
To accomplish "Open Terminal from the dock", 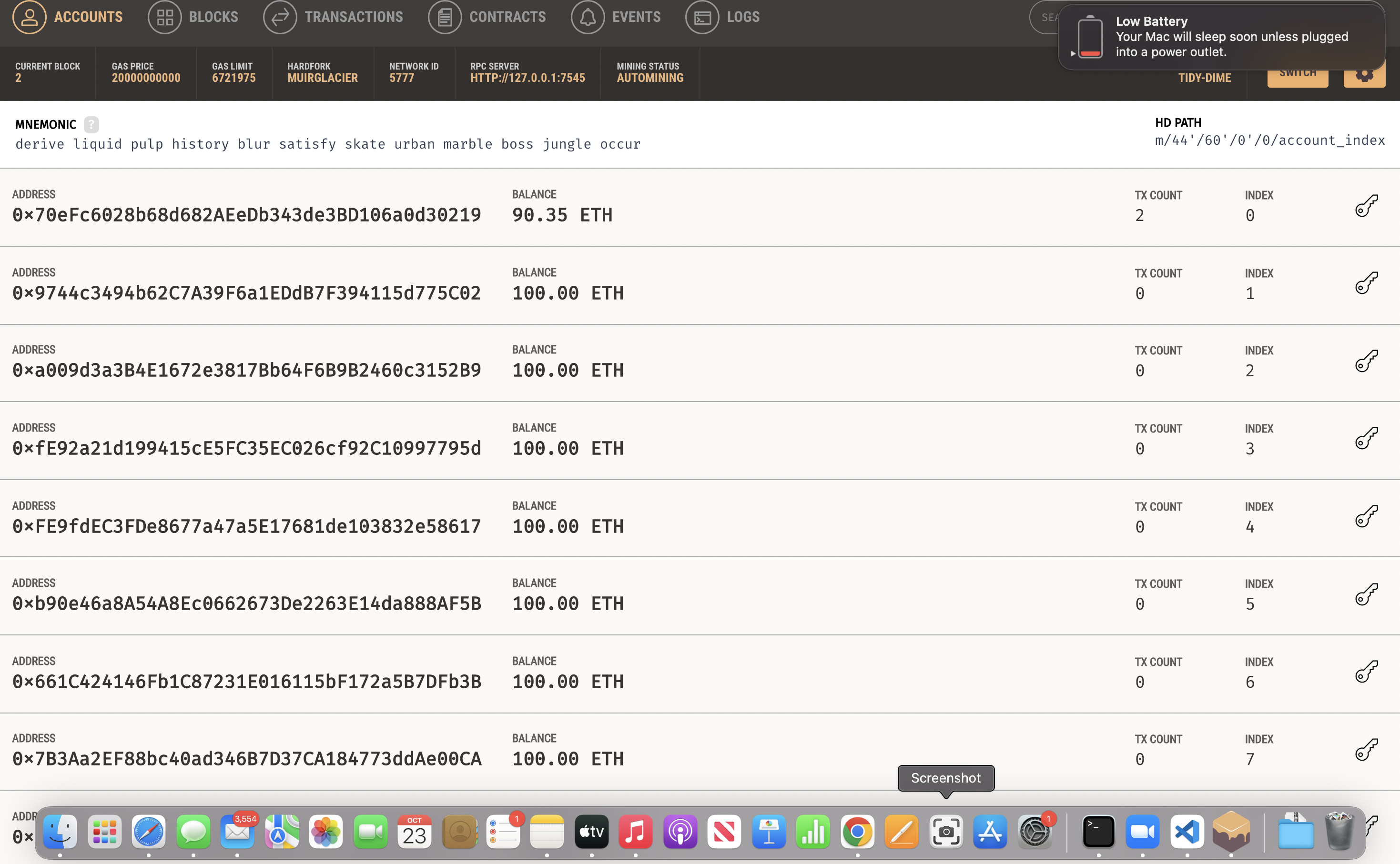I will 1098,832.
